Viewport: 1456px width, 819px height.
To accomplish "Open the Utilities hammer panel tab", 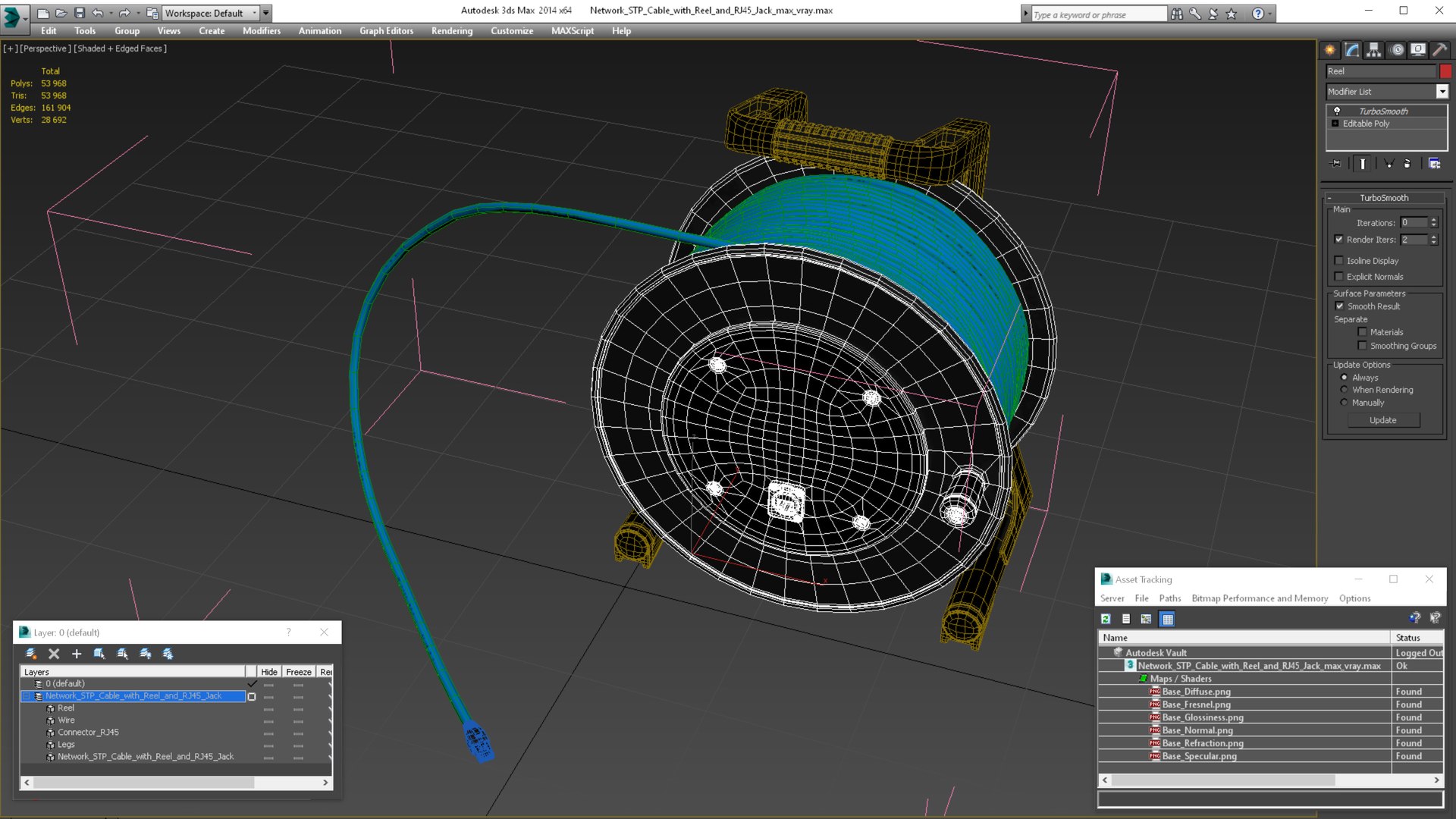I will [x=1439, y=50].
